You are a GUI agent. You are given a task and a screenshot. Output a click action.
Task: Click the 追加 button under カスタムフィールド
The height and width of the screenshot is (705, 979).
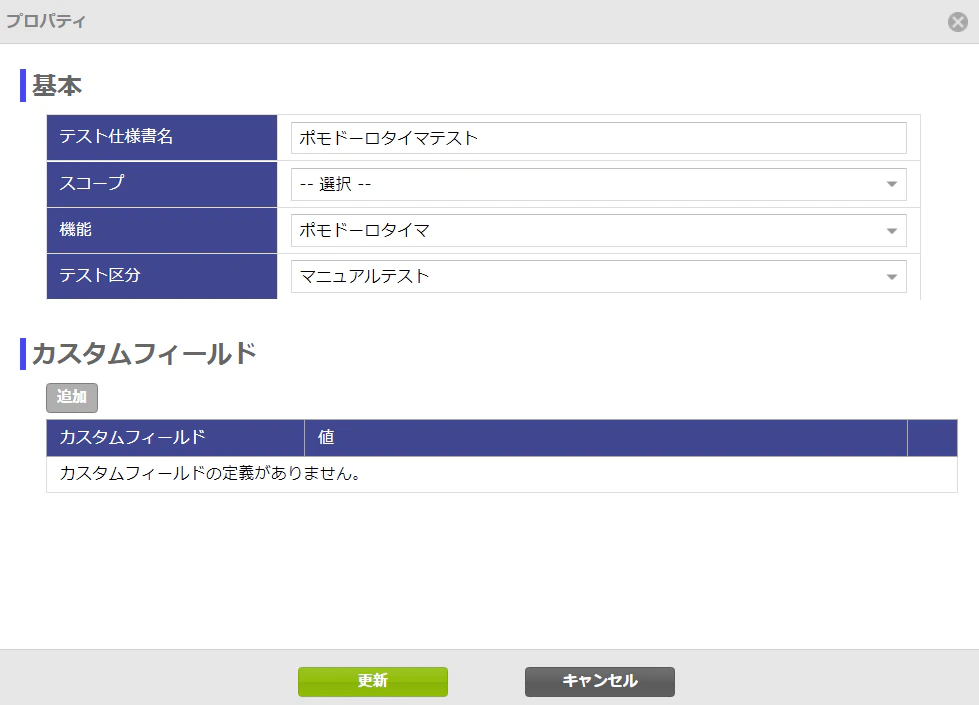tap(72, 398)
